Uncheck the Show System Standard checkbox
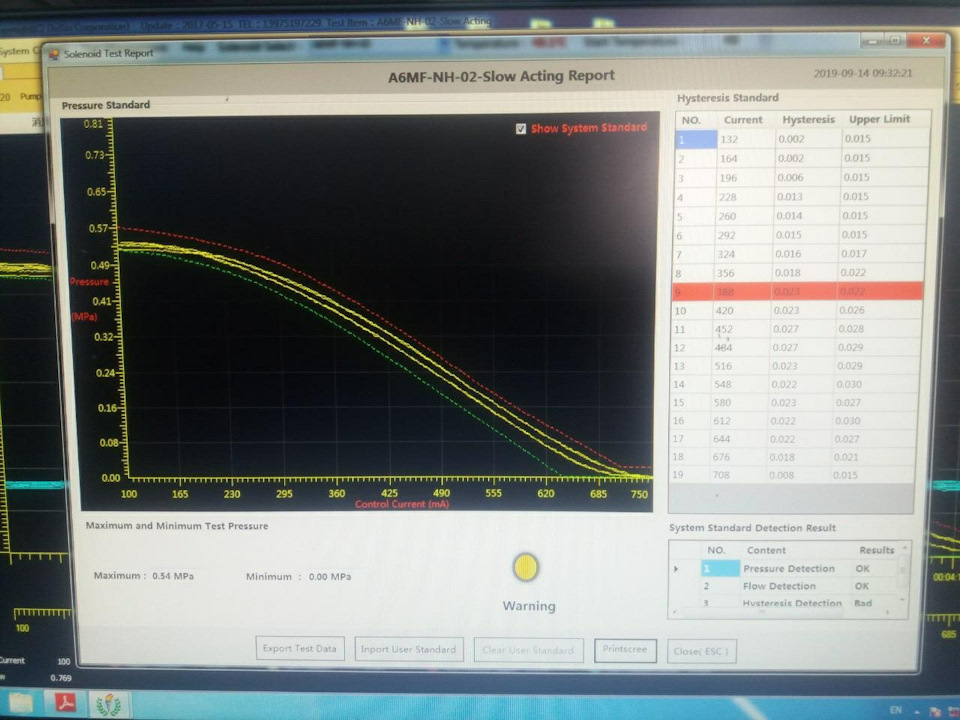 click(521, 129)
